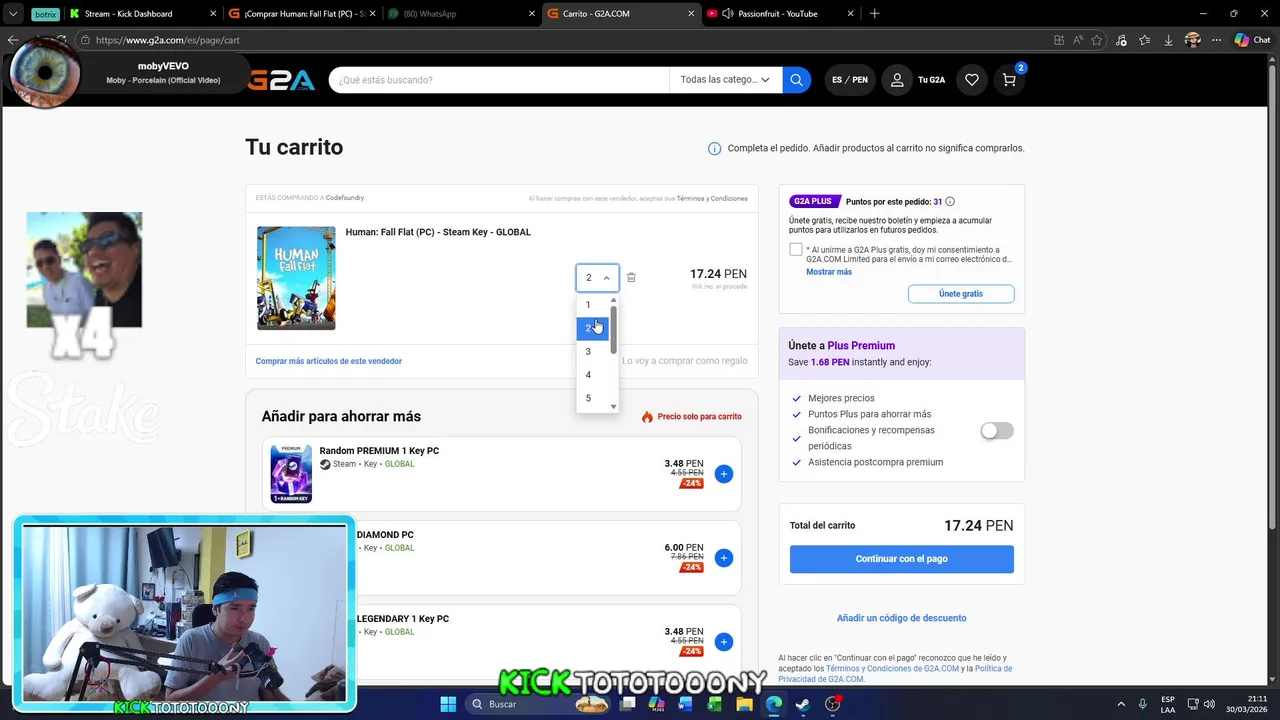This screenshot has width=1280, height=720.
Task: Click OBS Studio taskbar icon
Action: tap(833, 704)
